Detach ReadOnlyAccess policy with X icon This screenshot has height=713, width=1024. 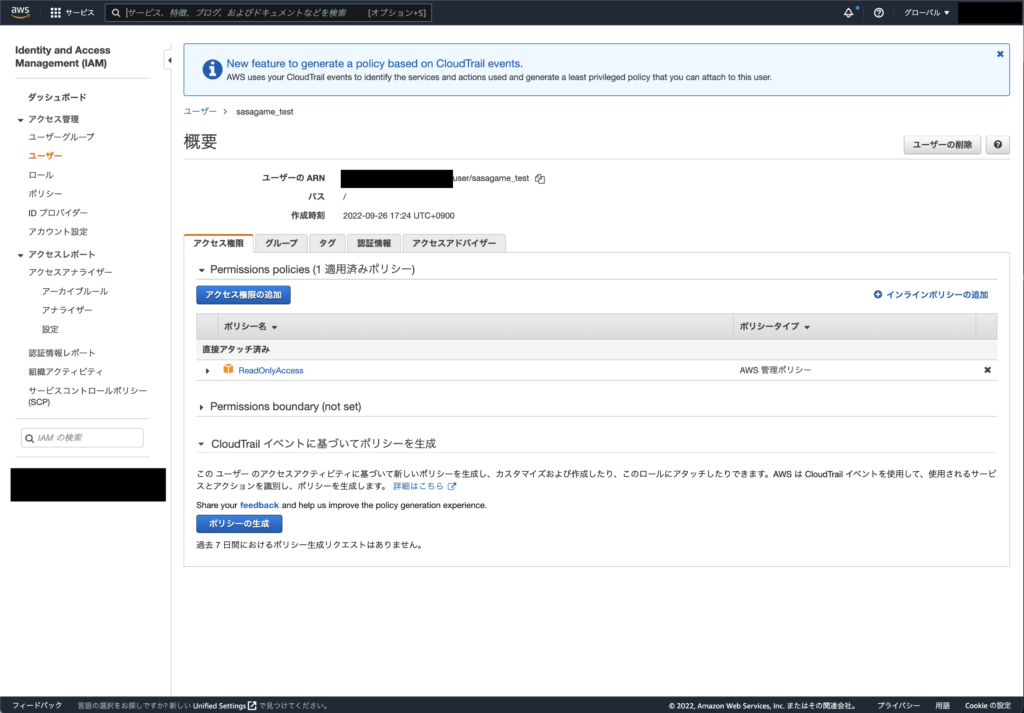987,370
